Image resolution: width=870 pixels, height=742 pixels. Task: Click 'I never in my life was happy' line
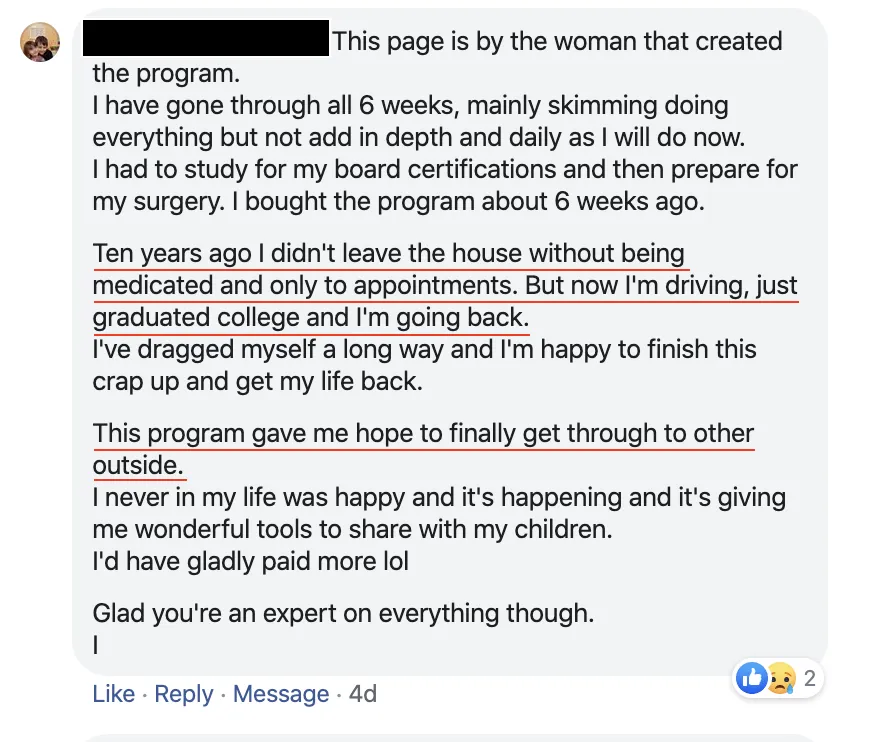pyautogui.click(x=439, y=497)
